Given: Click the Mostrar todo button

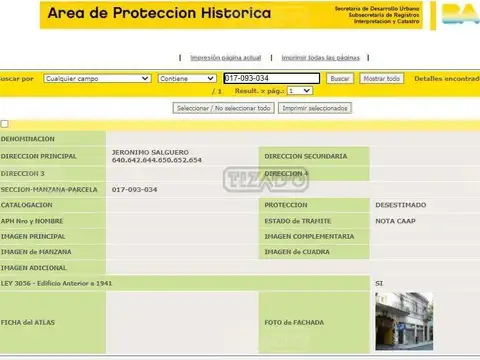Looking at the screenshot, I should (382, 79).
